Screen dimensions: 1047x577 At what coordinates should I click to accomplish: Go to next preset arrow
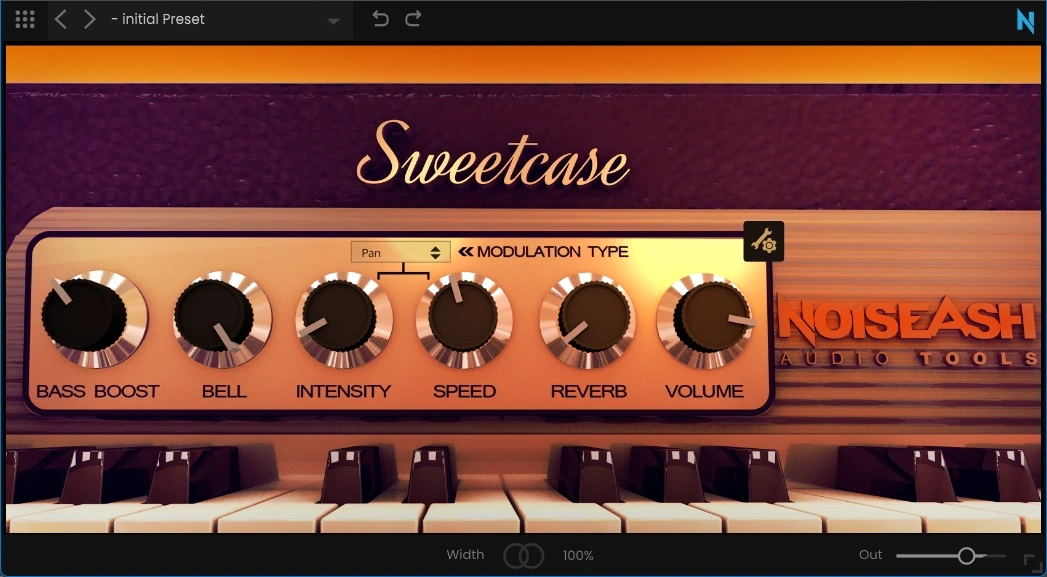click(x=89, y=19)
